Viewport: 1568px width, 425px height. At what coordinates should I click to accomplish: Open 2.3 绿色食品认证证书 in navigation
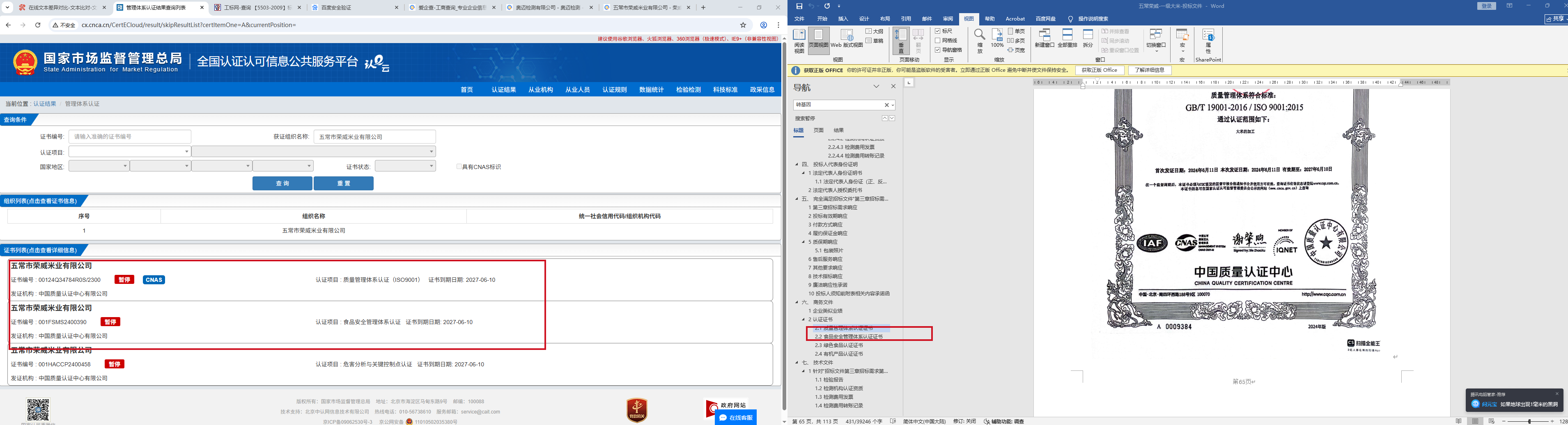pos(839,345)
